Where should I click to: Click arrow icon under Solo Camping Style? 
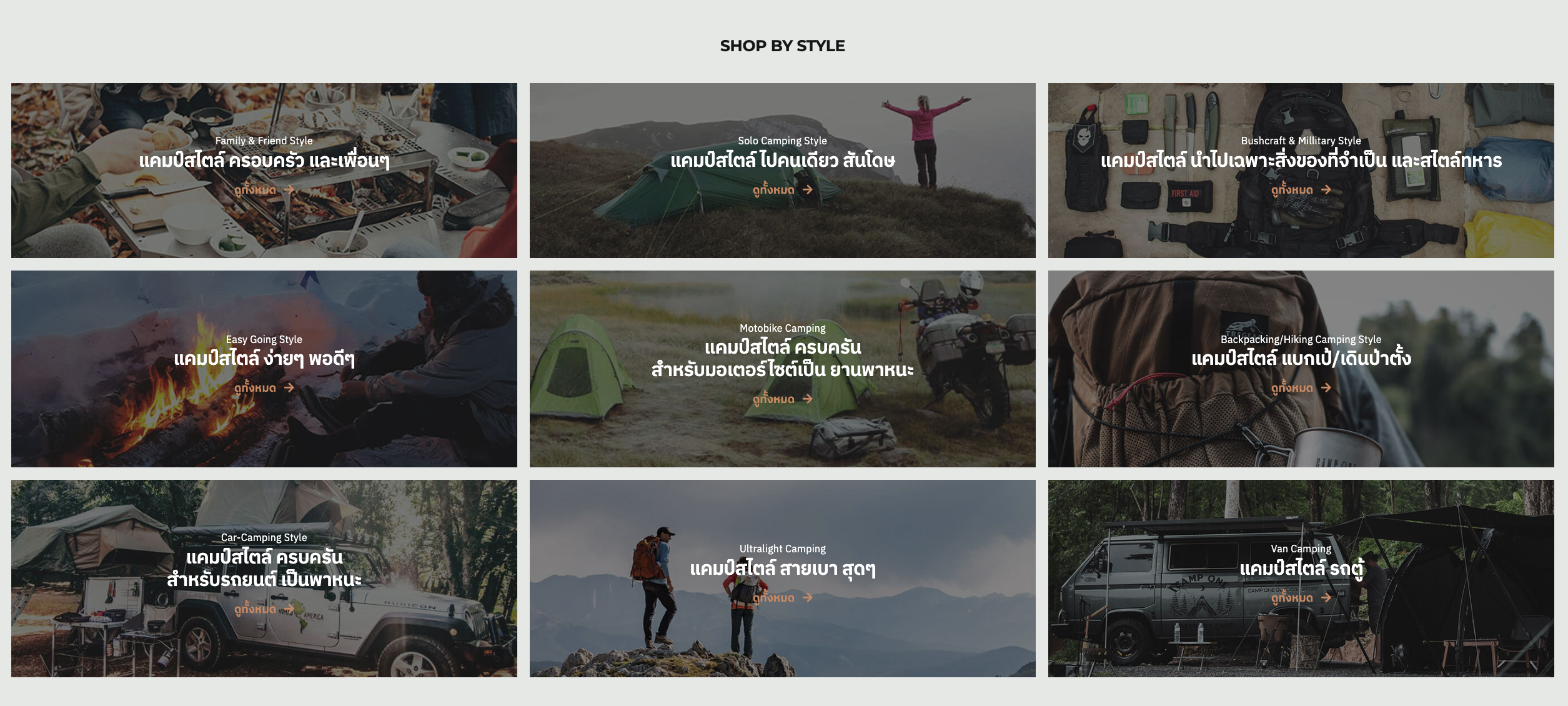pos(808,189)
